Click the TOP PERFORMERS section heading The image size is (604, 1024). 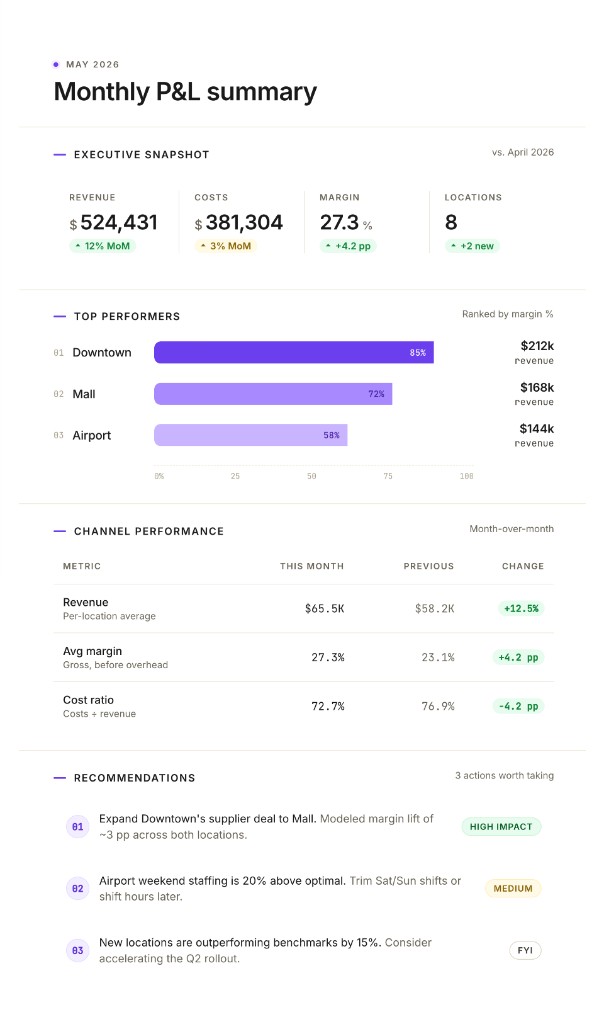127,317
